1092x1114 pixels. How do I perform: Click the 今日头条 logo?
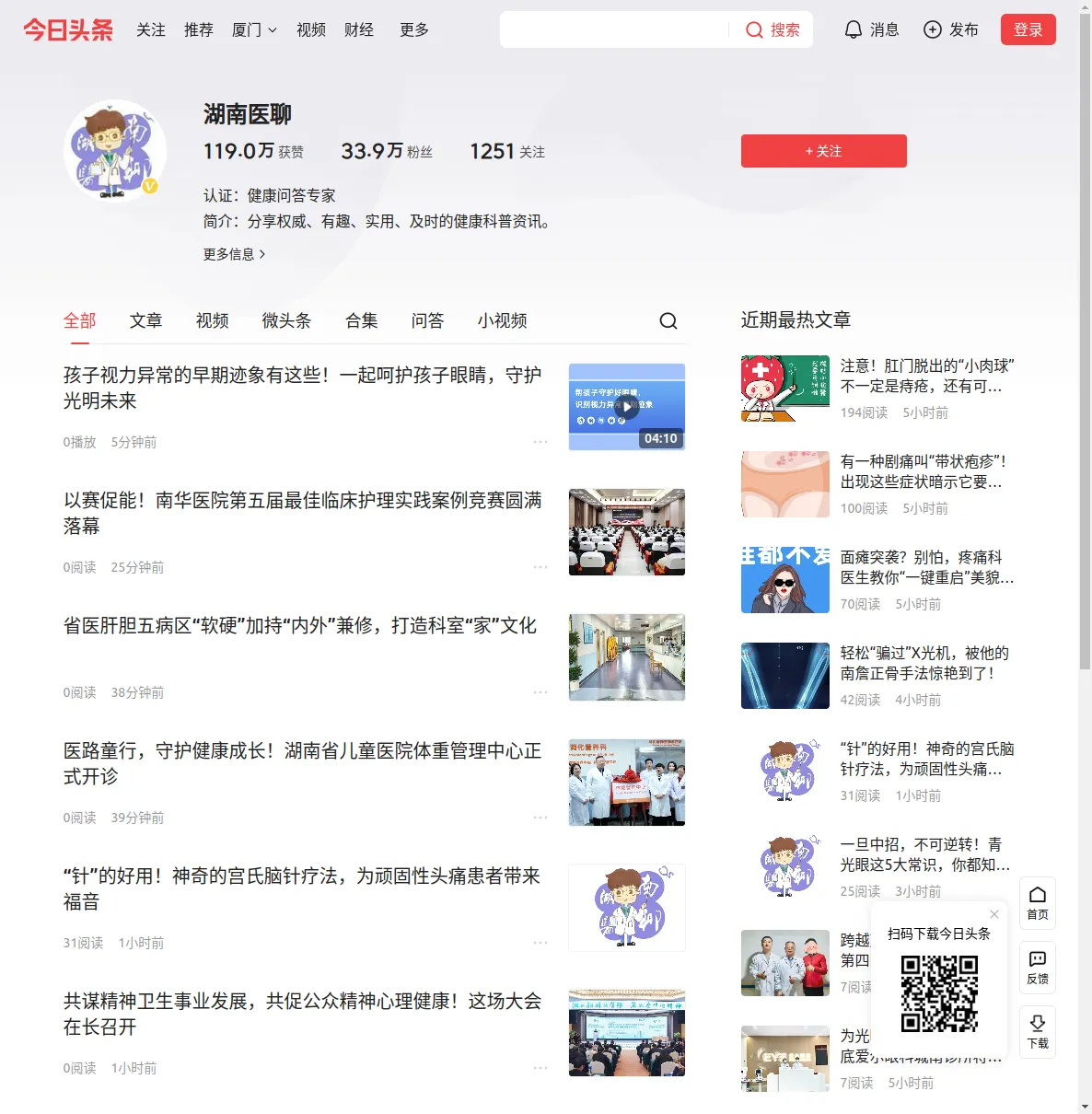pyautogui.click(x=68, y=29)
